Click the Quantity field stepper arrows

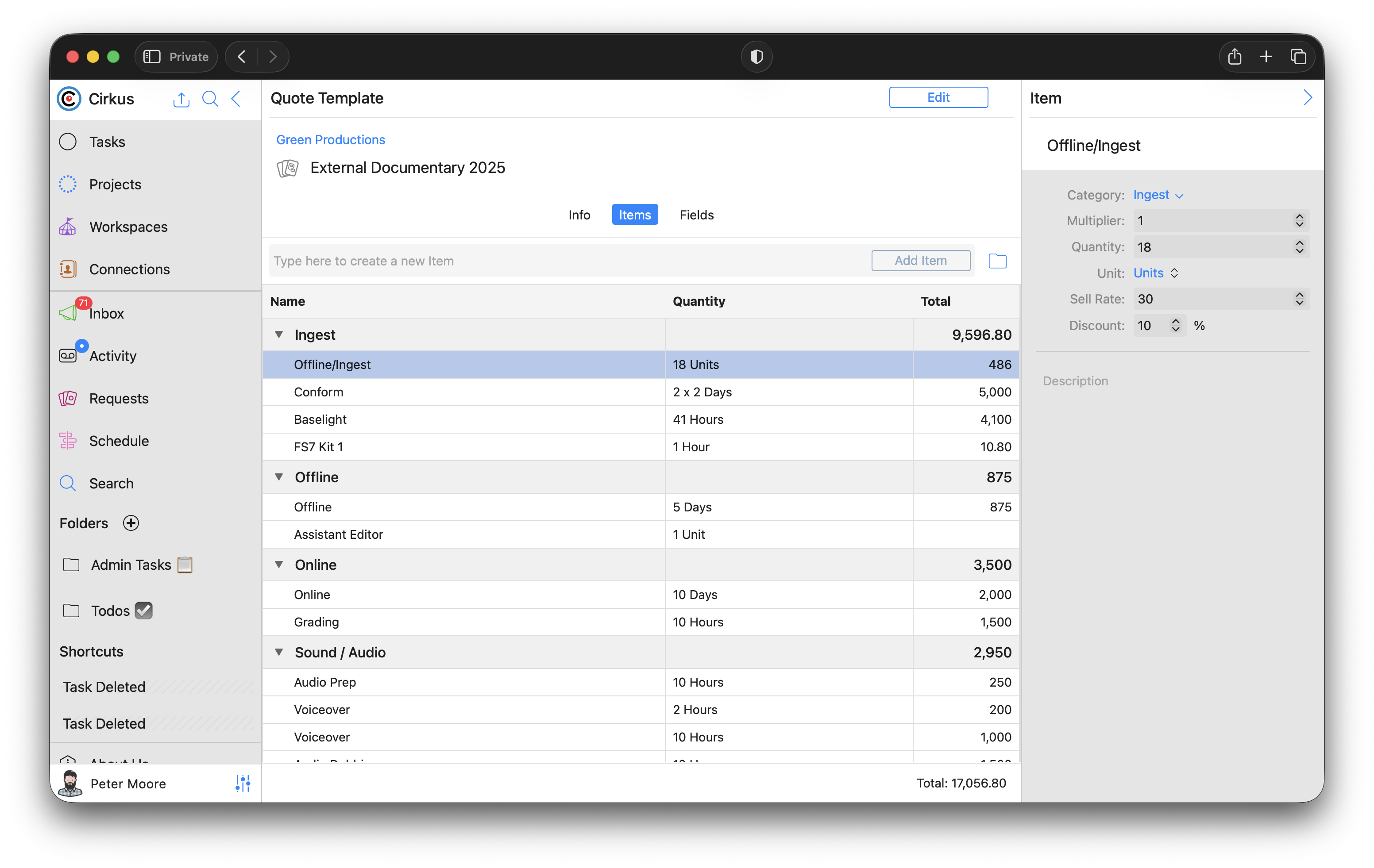pos(1299,247)
